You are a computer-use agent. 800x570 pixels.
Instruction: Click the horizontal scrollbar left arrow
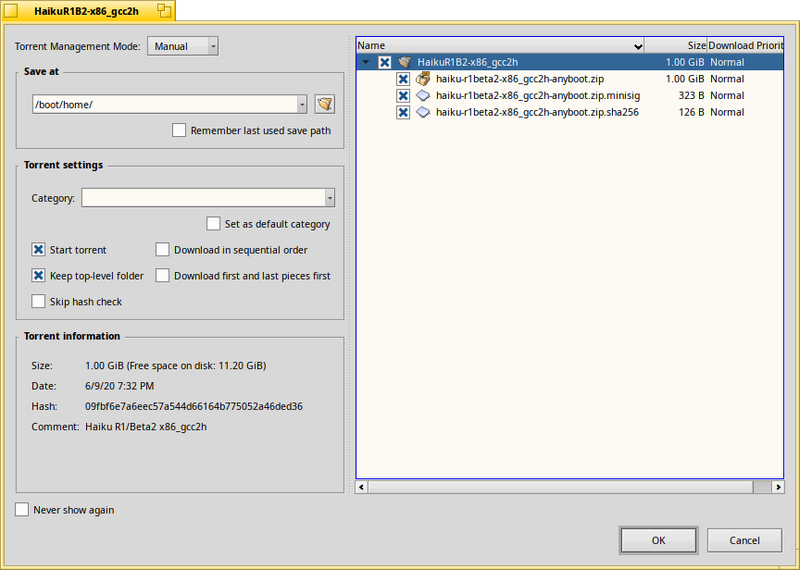click(361, 487)
